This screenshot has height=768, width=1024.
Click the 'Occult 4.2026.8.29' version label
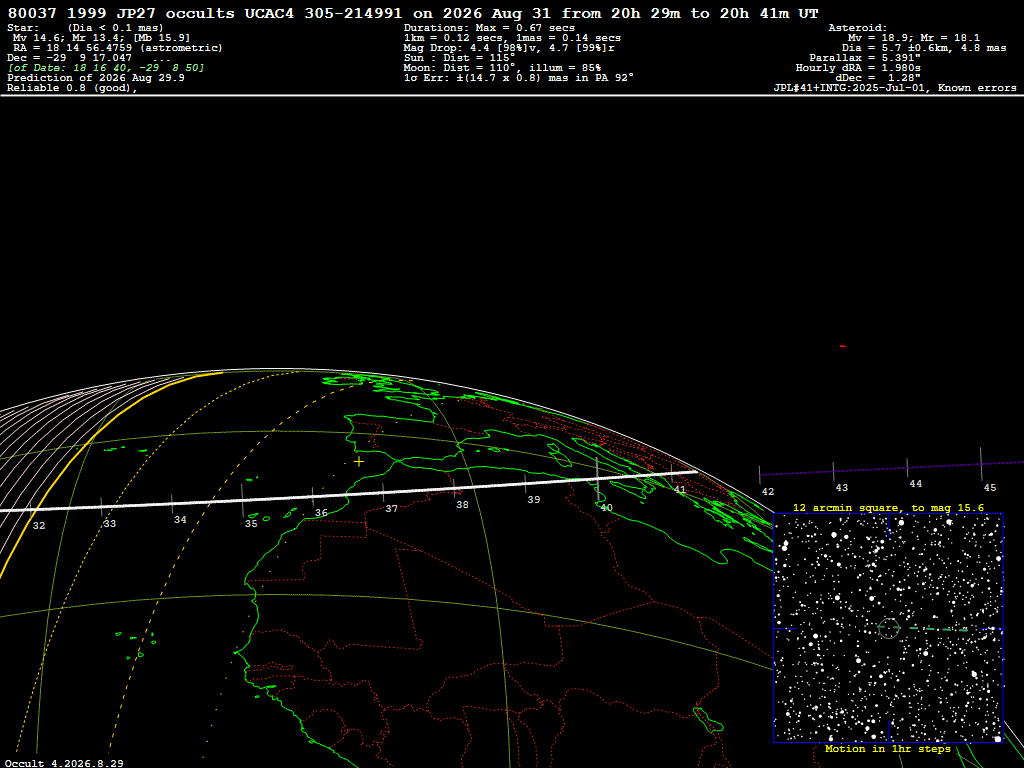tap(64, 763)
